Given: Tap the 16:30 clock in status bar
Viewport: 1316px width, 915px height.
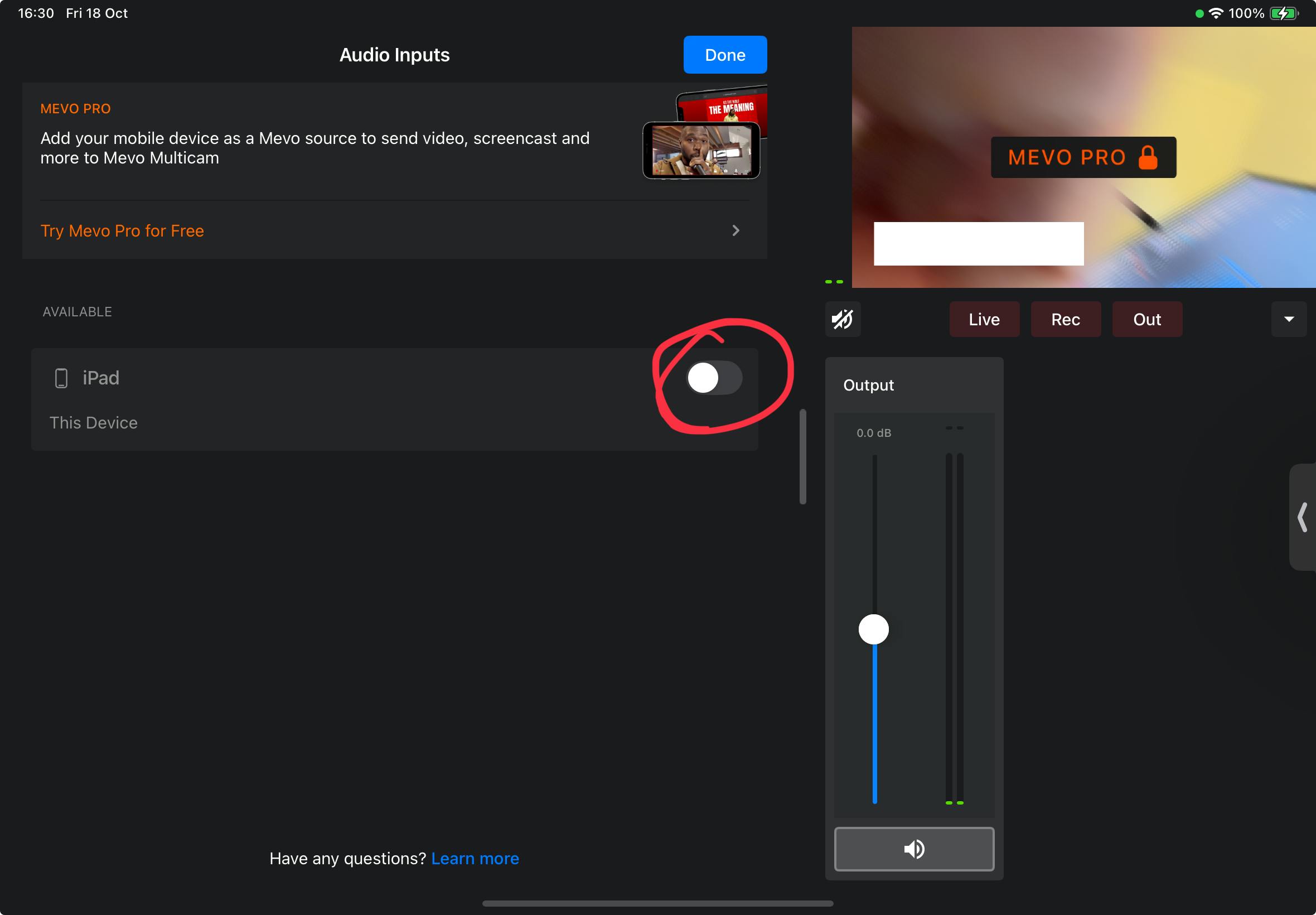Looking at the screenshot, I should pos(36,13).
